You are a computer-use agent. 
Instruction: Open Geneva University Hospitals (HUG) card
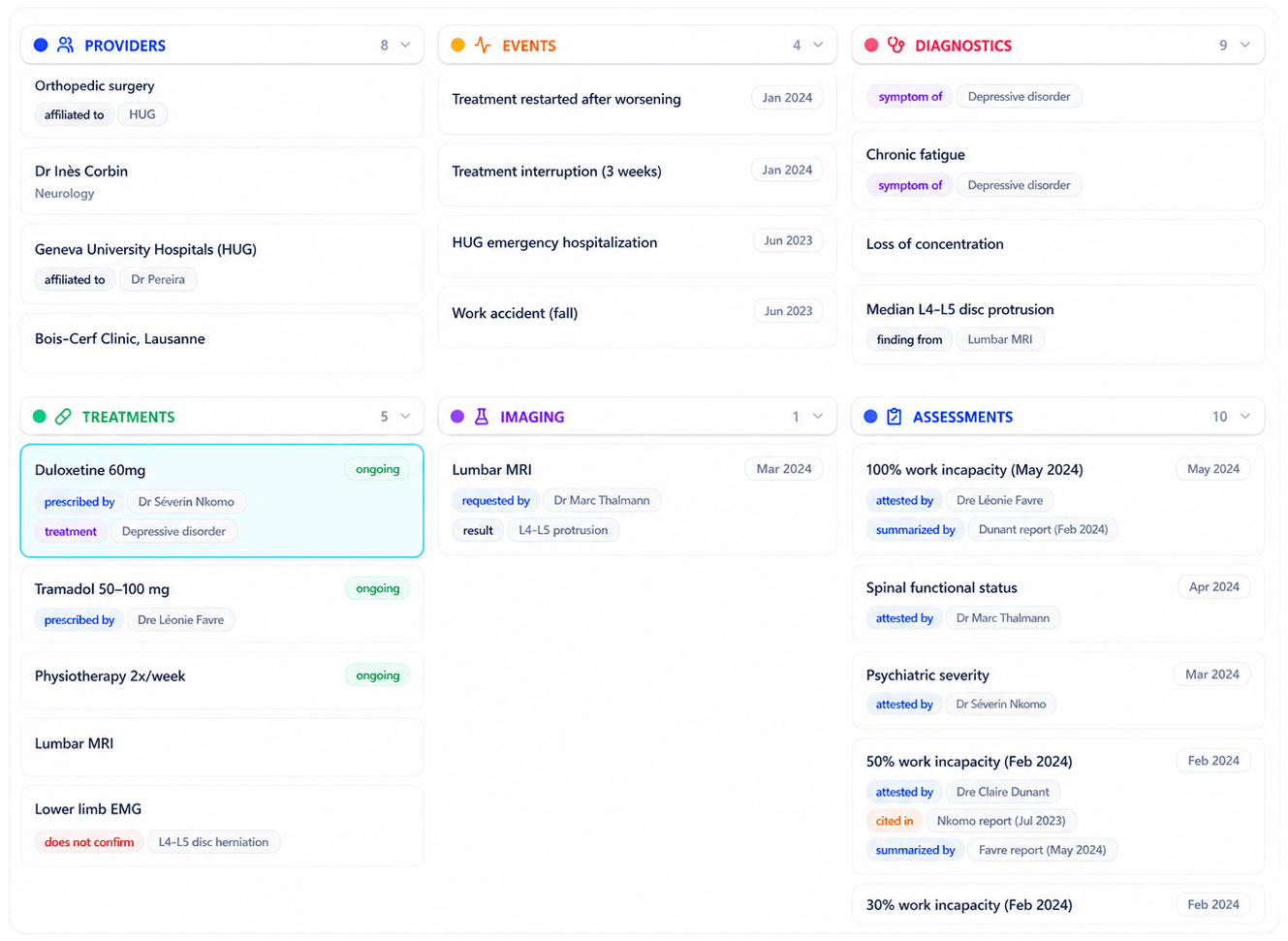pyautogui.click(x=222, y=264)
